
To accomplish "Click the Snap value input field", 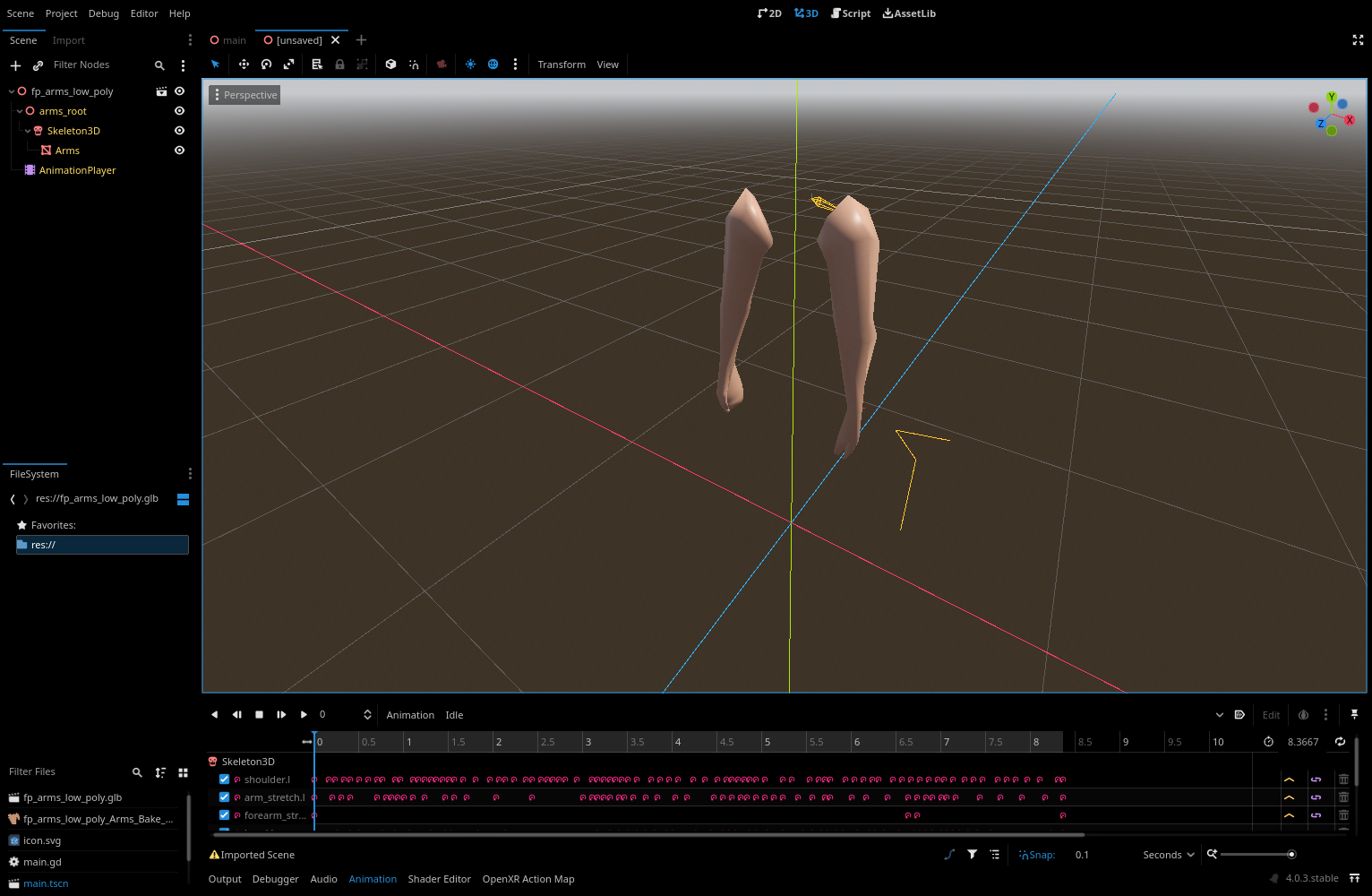I will pyautogui.click(x=1082, y=854).
